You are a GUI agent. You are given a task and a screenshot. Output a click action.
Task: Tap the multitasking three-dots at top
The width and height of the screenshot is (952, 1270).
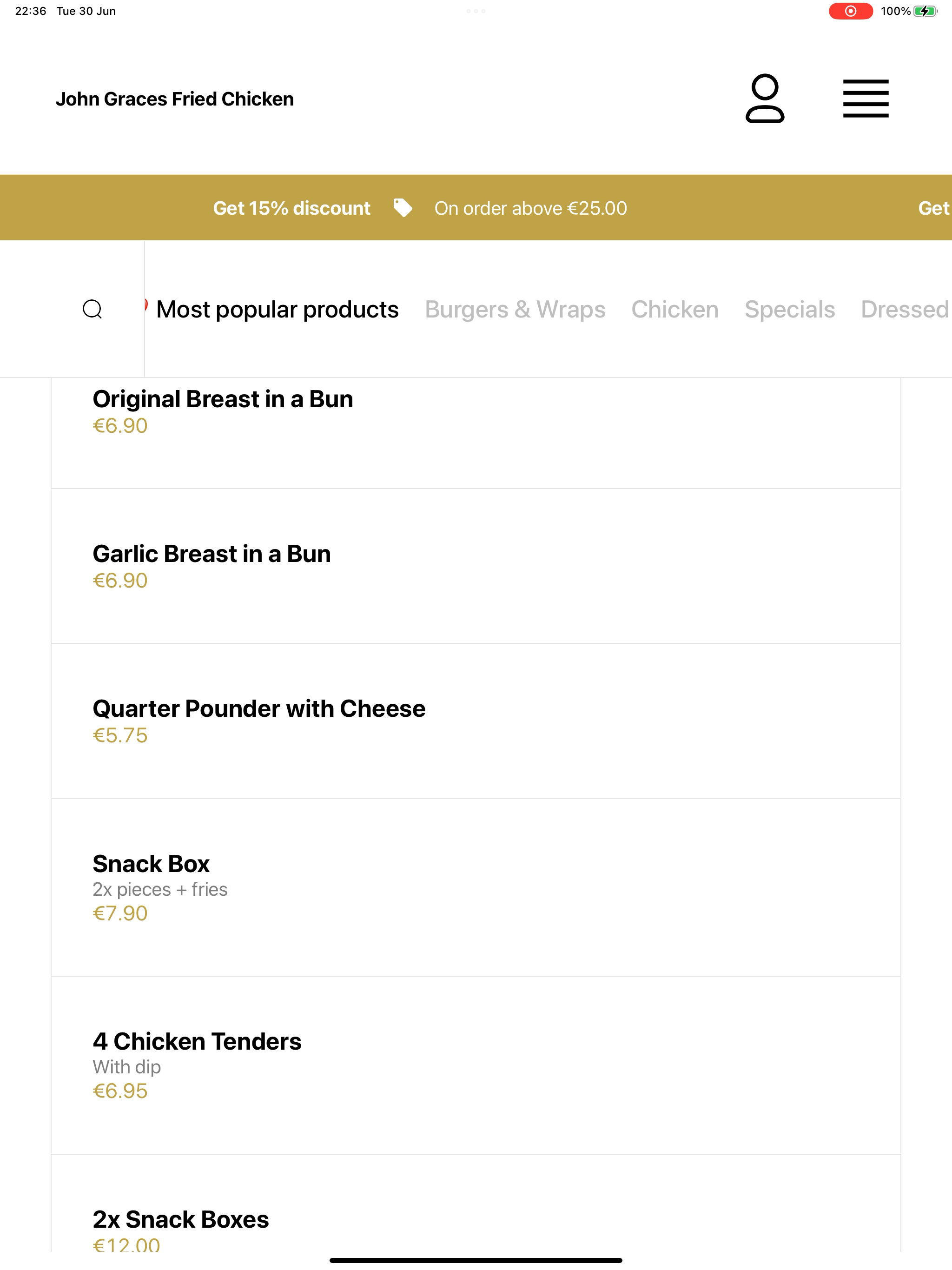[476, 11]
